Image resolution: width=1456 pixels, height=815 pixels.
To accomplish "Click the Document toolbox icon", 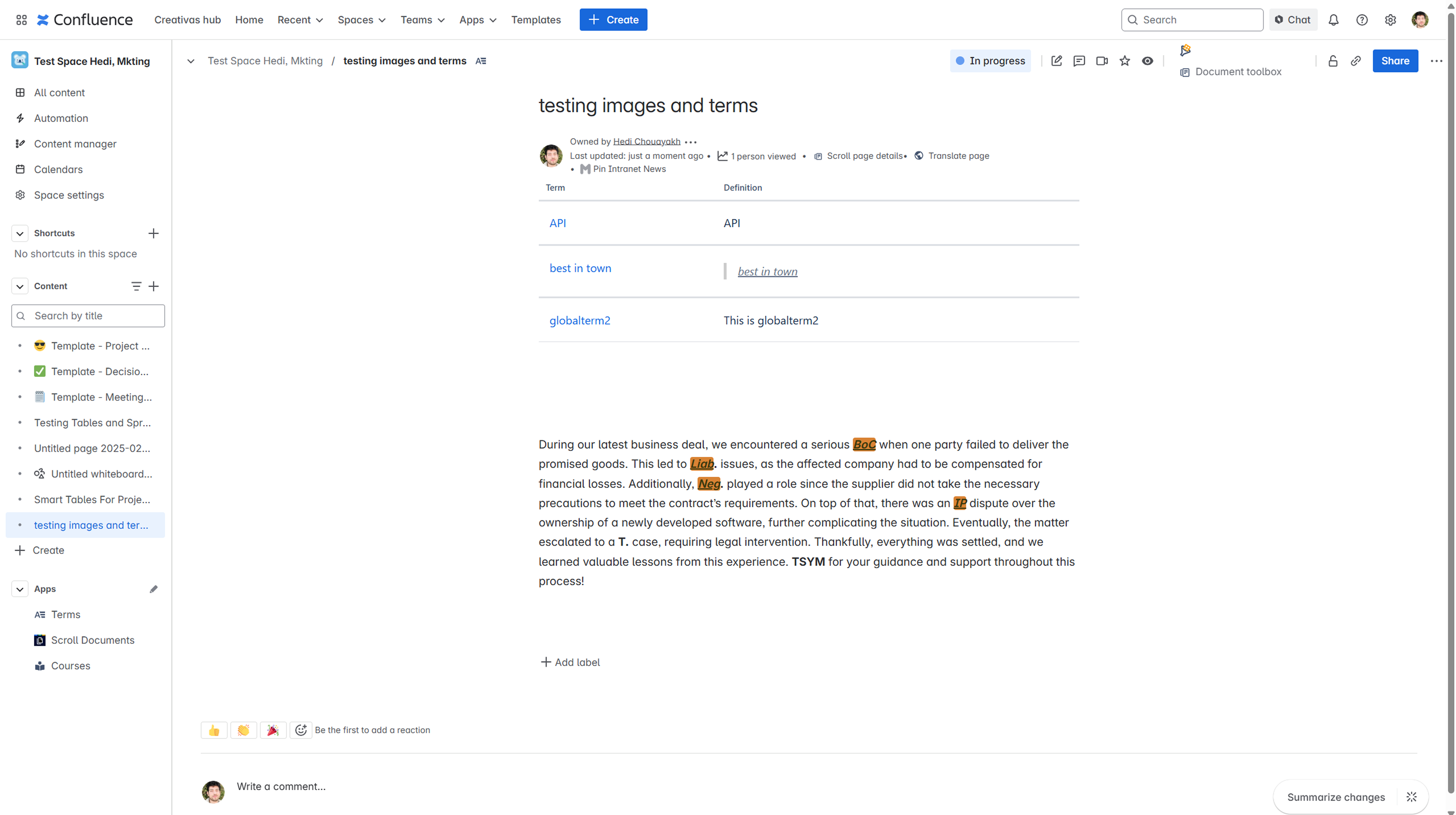I will tap(1185, 72).
